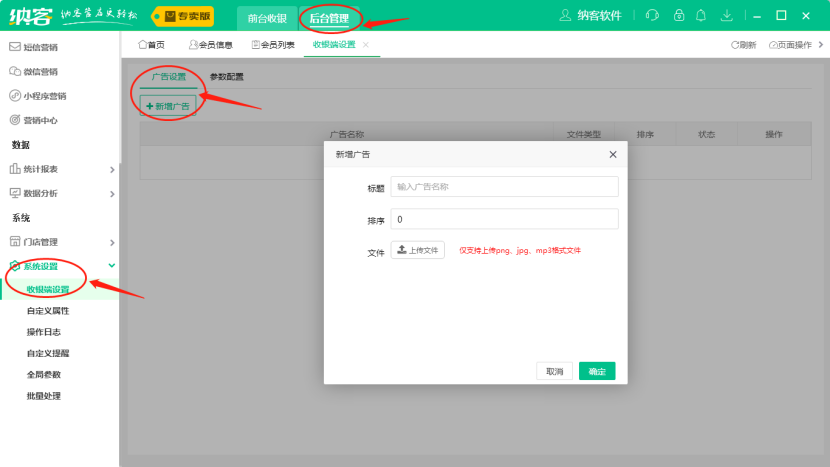Expand the 门店管理 menu arrow
The image size is (830, 467).
tap(112, 243)
